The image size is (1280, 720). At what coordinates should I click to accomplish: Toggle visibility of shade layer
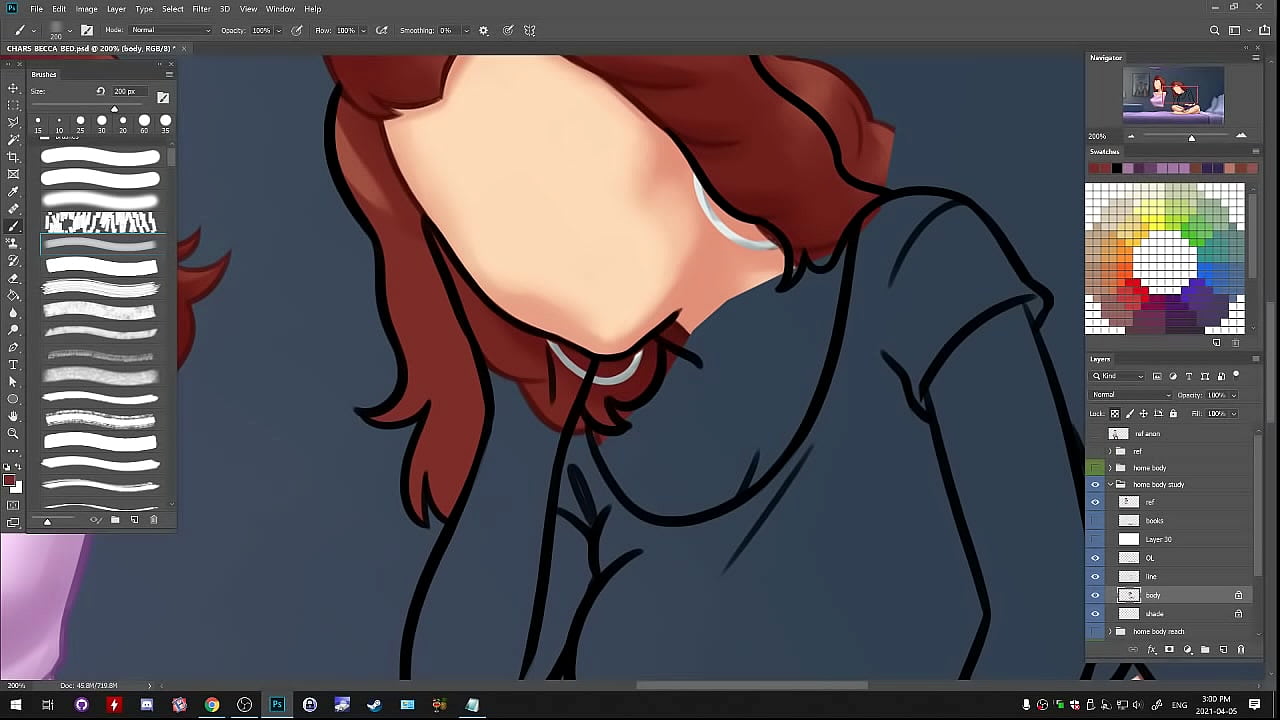pyautogui.click(x=1095, y=614)
